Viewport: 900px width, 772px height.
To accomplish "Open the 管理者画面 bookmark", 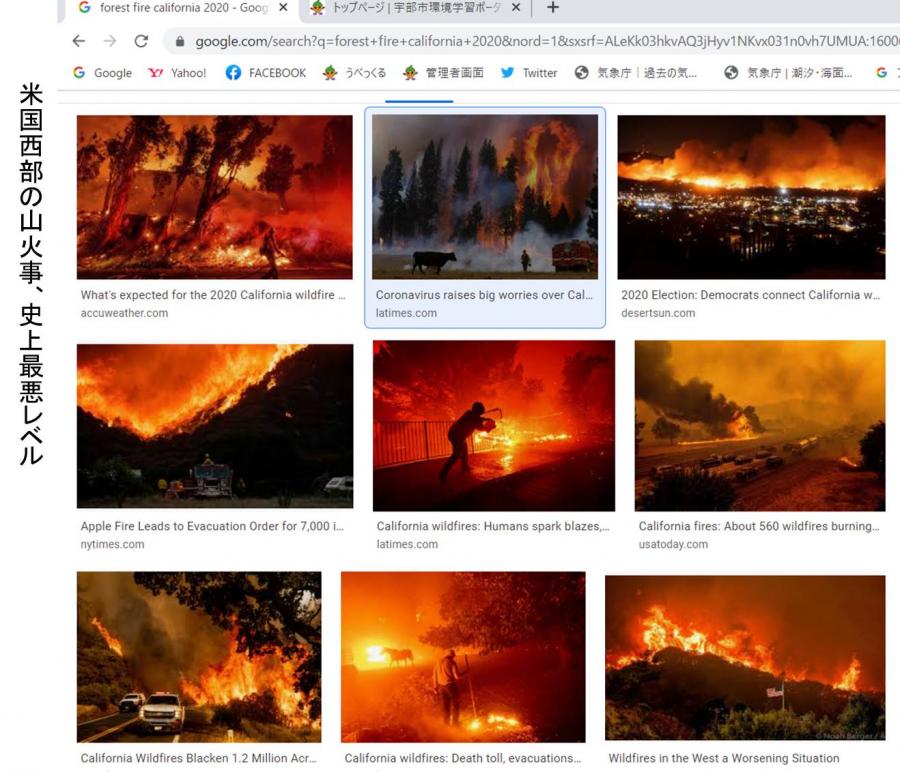I will tap(443, 73).
